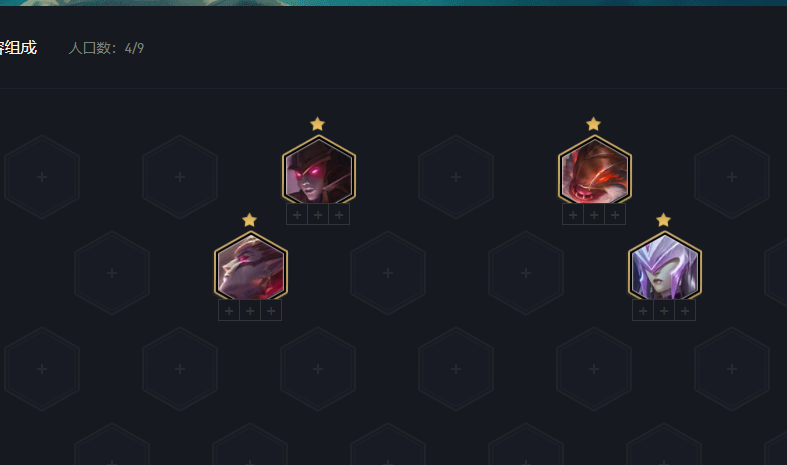This screenshot has width=787, height=465.
Task: Add item in middle slot under red-masked champion
Action: tap(594, 215)
